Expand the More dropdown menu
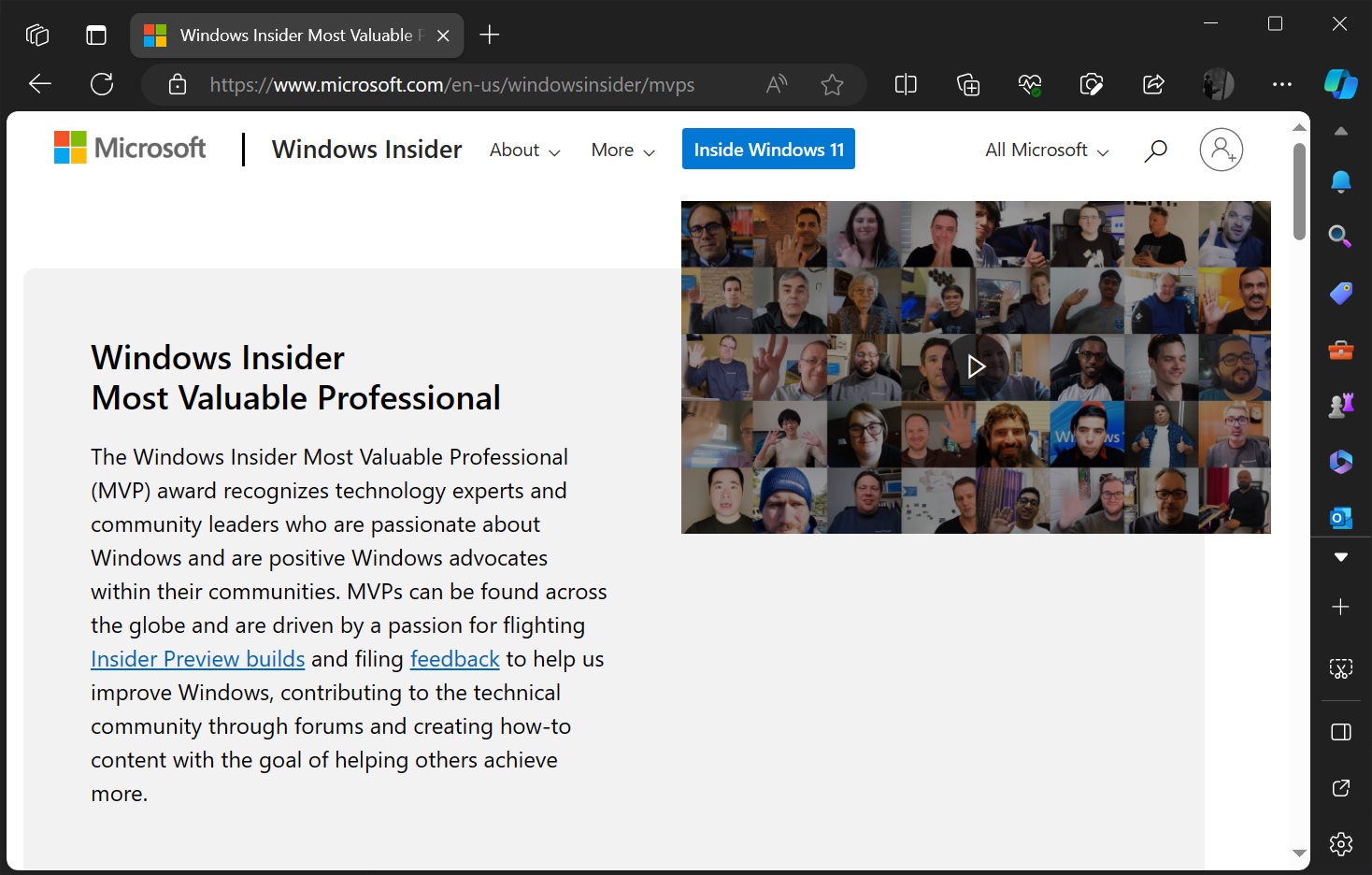 tap(623, 151)
